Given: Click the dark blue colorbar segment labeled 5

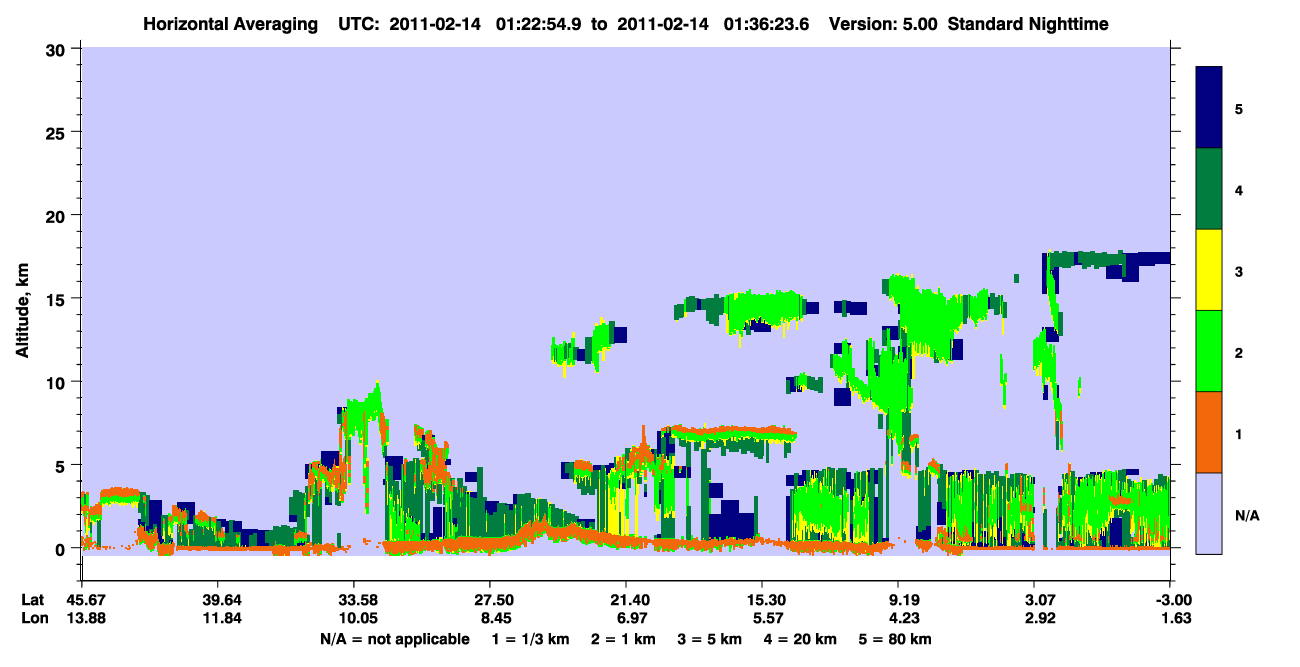Looking at the screenshot, I should pos(1209,108).
